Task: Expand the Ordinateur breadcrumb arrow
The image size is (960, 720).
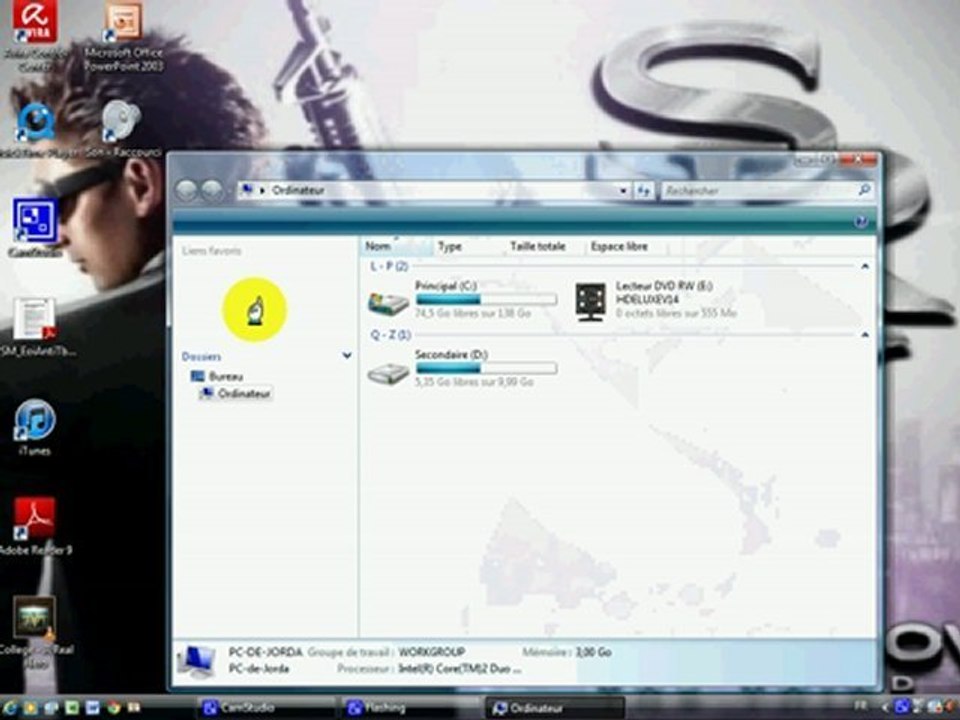Action: point(263,190)
